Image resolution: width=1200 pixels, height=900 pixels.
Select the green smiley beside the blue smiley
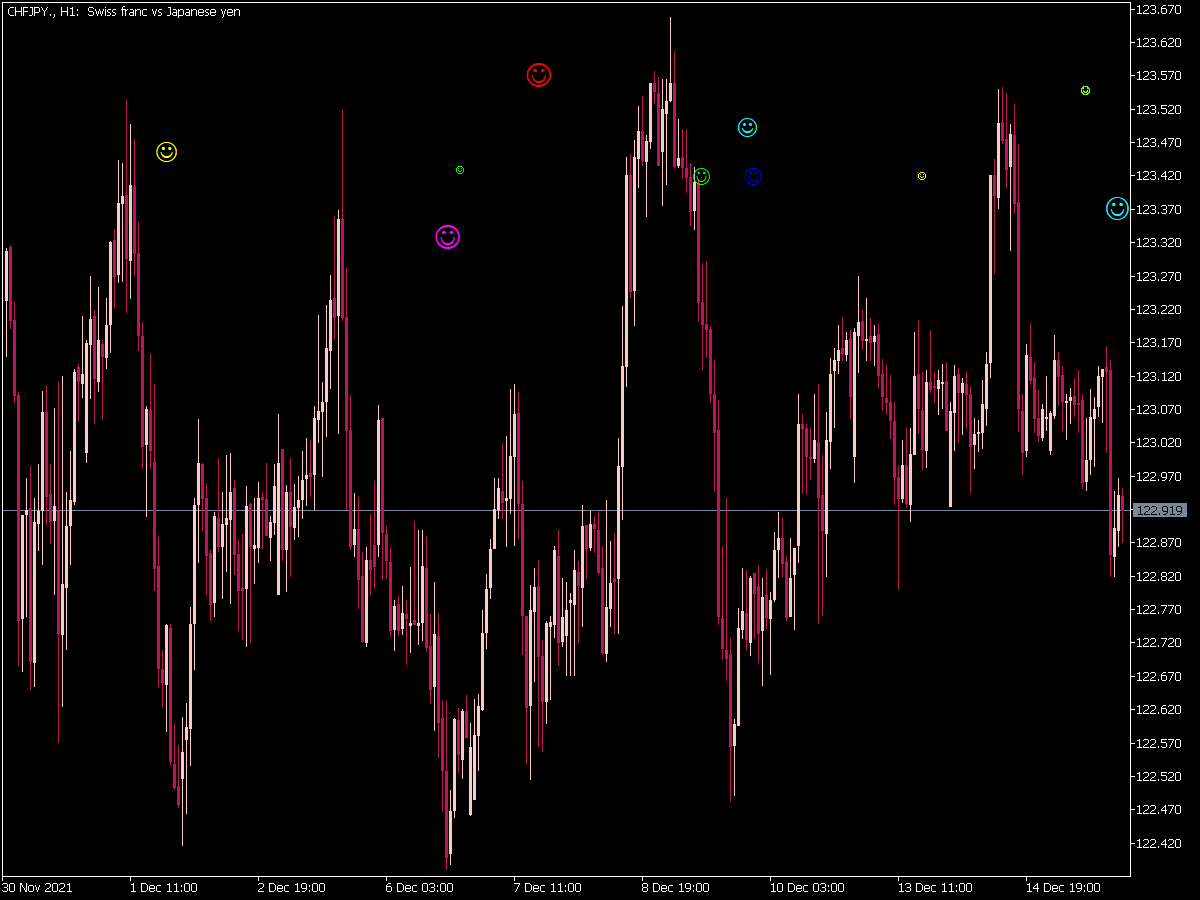702,176
